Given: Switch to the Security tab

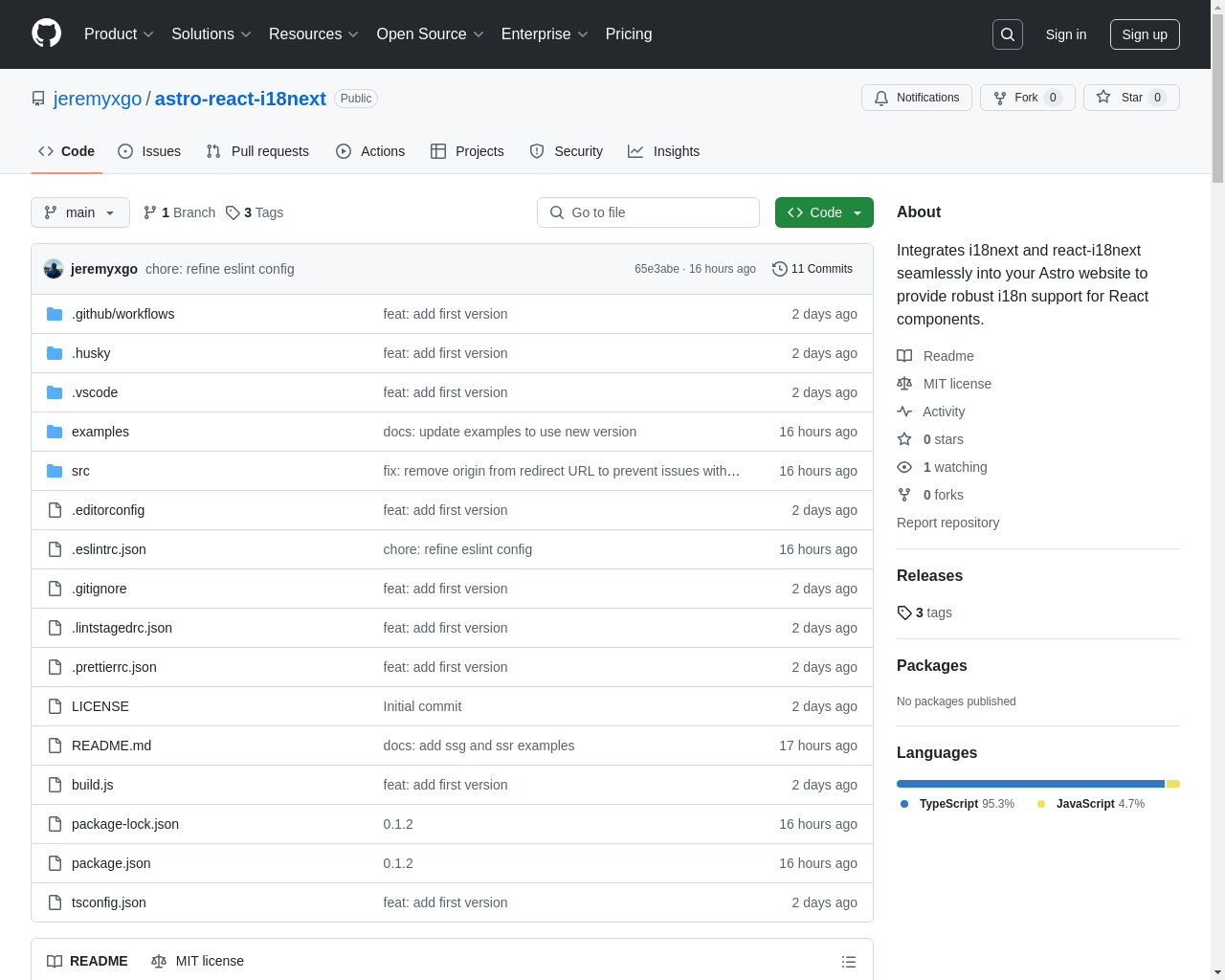Looking at the screenshot, I should tap(567, 151).
